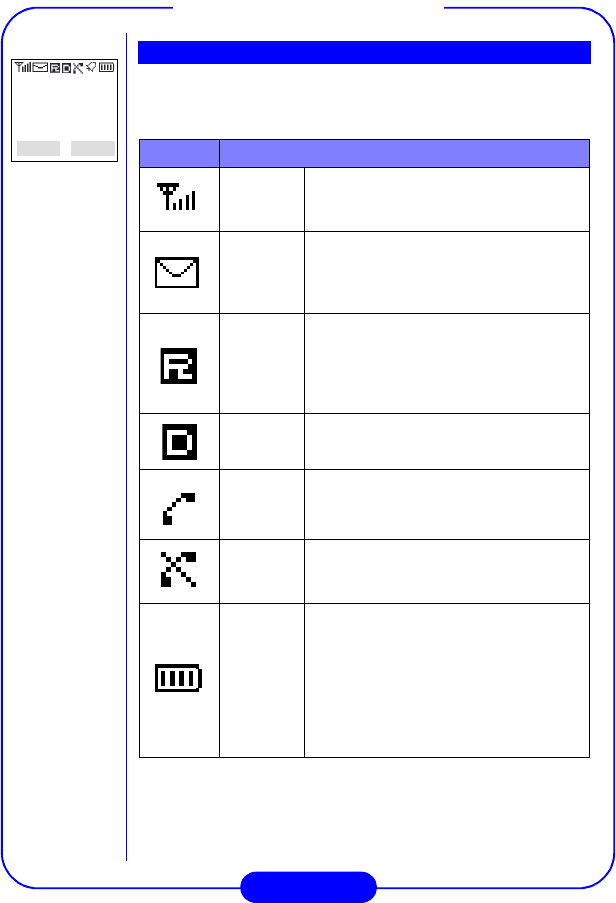616x903 pixels.
Task: Click the bell icon in the phone display
Action: pos(91,67)
